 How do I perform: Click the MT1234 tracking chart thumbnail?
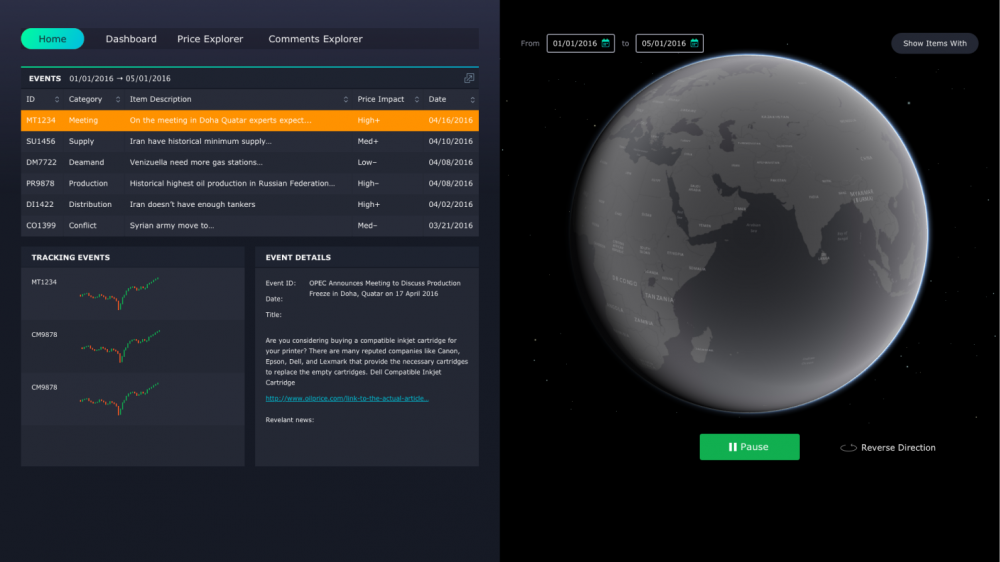point(119,293)
